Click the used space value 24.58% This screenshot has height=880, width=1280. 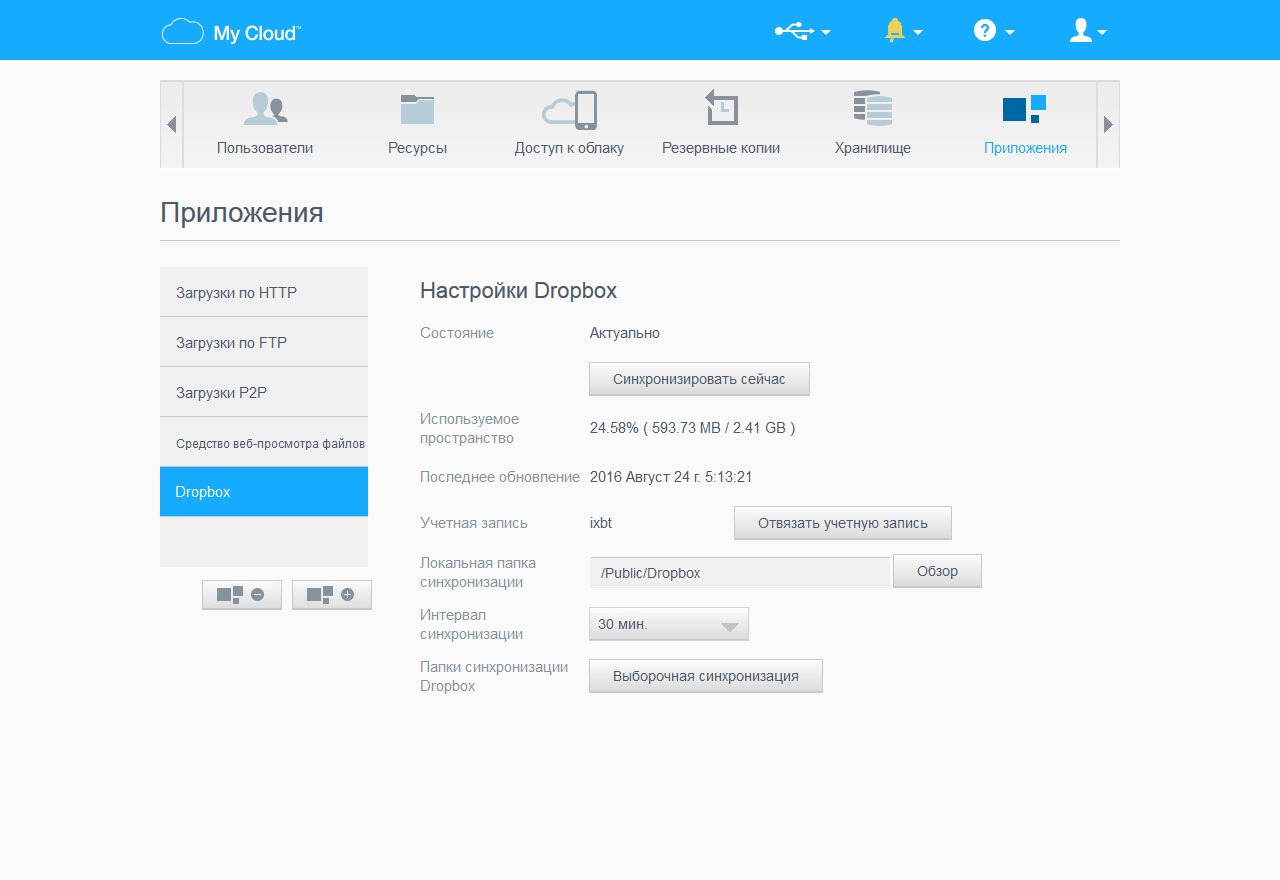tap(692, 428)
